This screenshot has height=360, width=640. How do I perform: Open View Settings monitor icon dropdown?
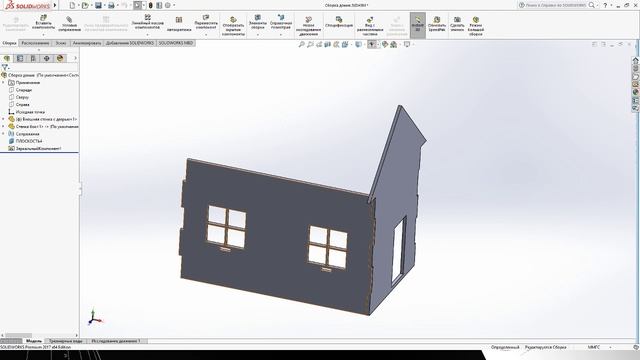point(407,44)
